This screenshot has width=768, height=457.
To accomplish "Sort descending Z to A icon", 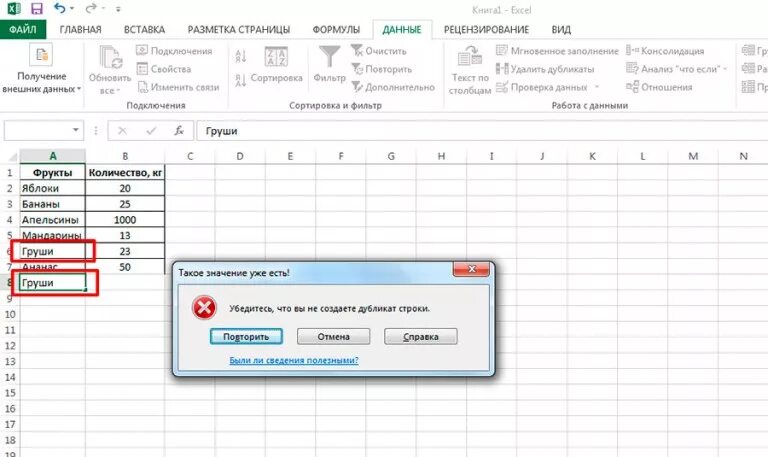I will click(x=240, y=79).
